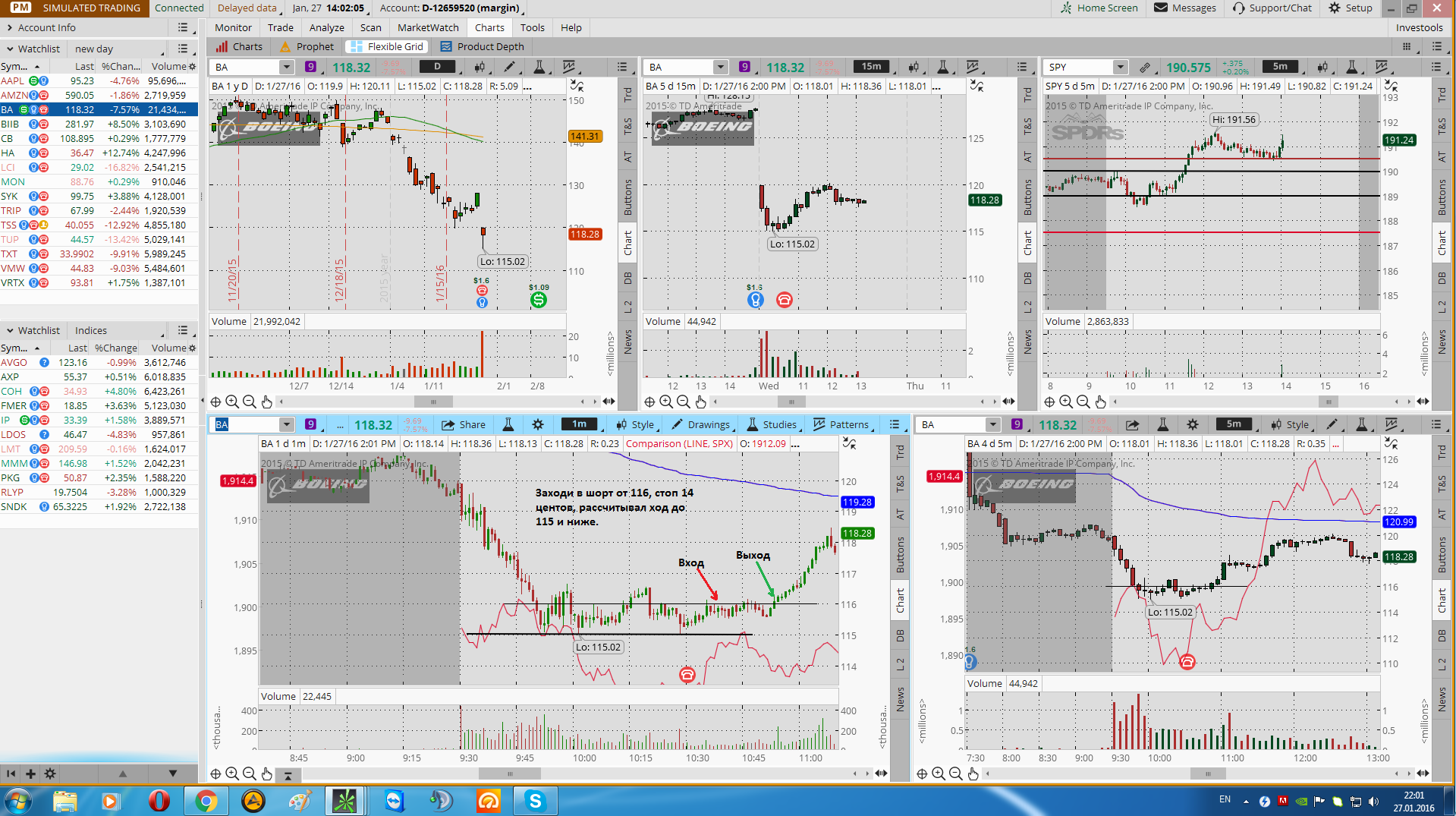The height and width of the screenshot is (816, 1456).
Task: Open chart settings gear in BA 1m chart
Action: (x=538, y=425)
